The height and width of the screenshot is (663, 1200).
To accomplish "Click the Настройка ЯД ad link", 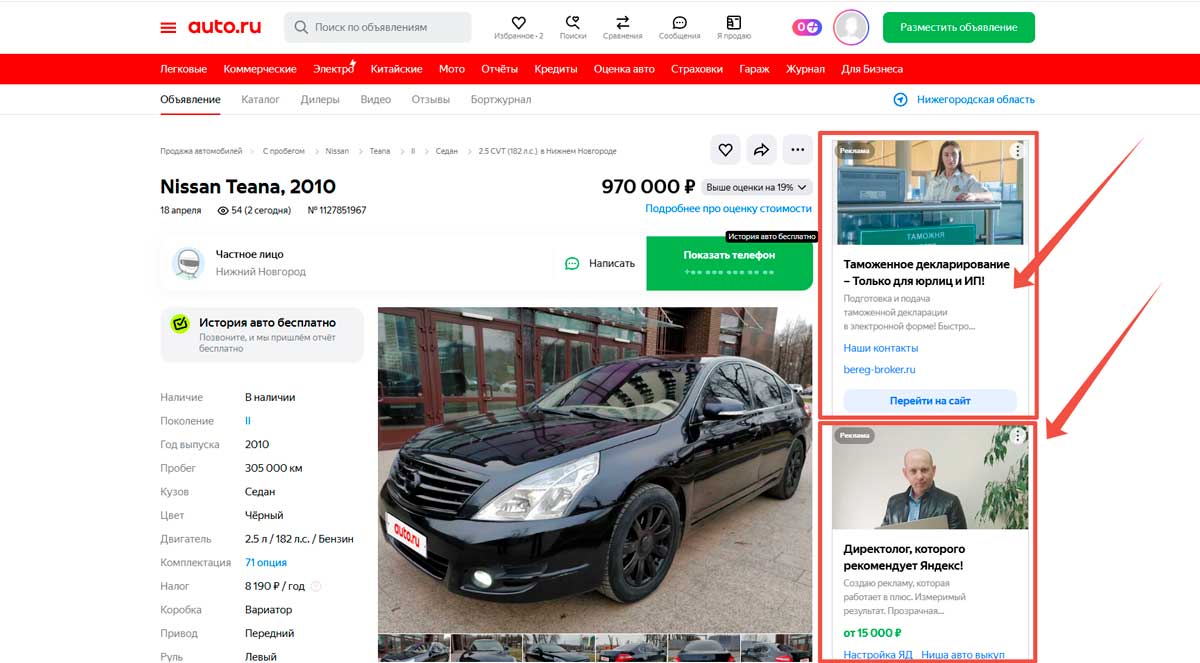I will 877,655.
